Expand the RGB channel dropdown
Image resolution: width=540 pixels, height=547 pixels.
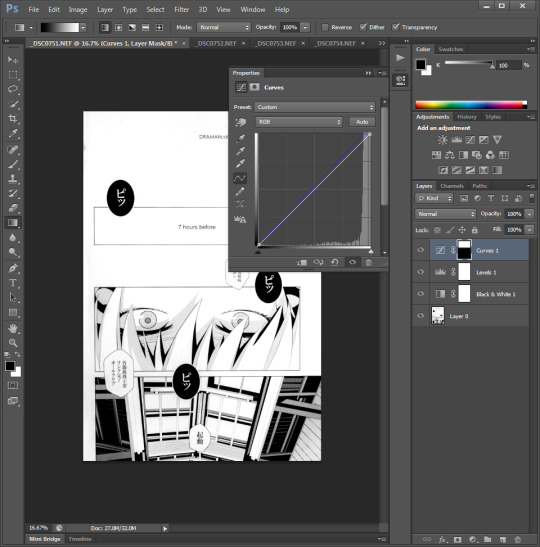299,122
